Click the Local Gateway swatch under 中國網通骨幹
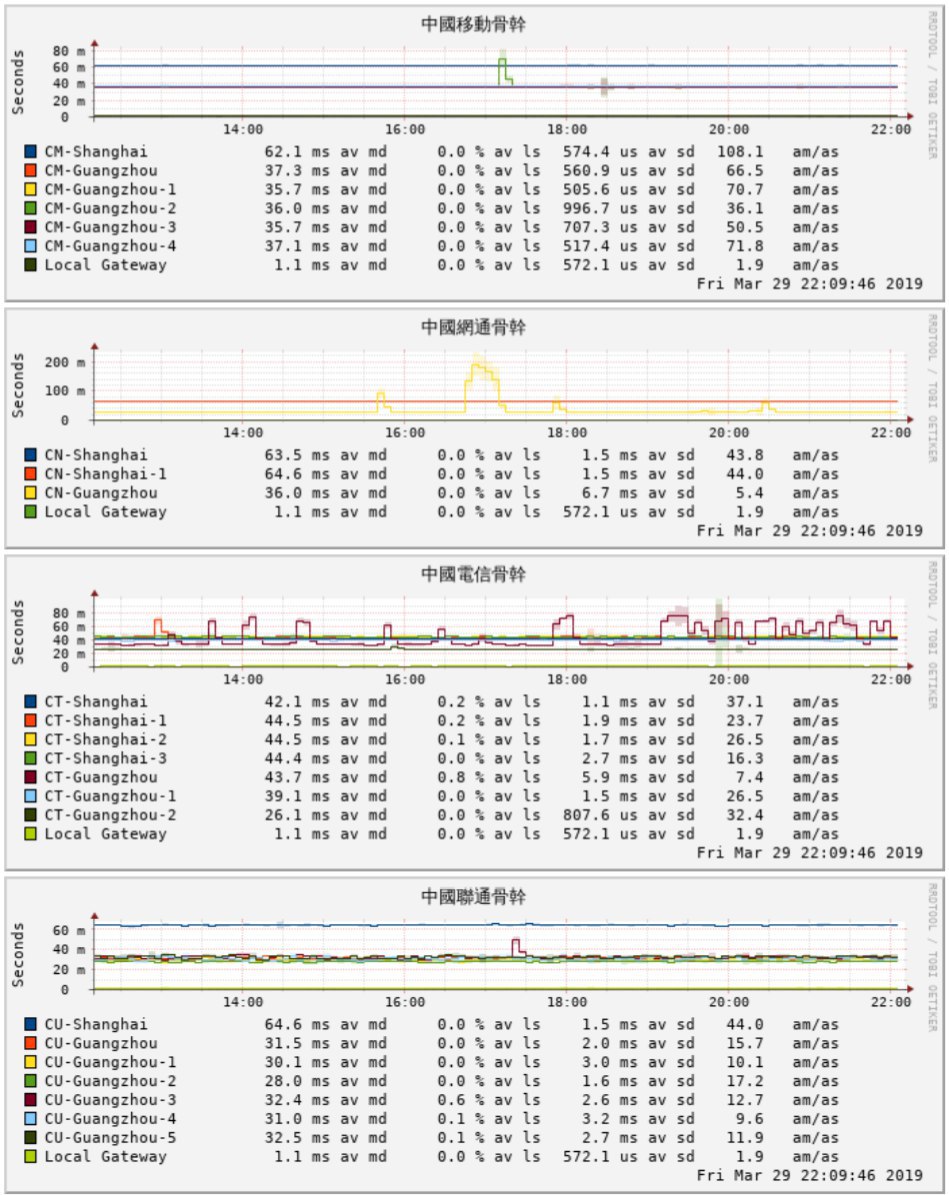Image resolution: width=949 pixels, height=1195 pixels. tap(30, 512)
